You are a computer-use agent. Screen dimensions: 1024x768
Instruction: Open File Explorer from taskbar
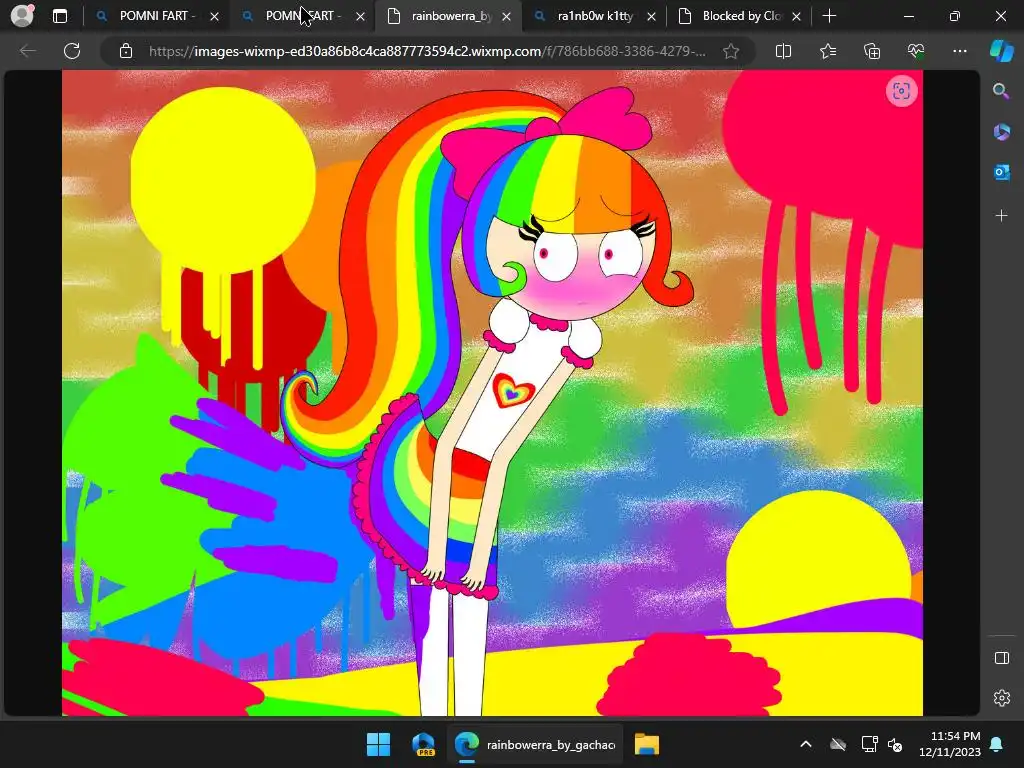coord(647,744)
